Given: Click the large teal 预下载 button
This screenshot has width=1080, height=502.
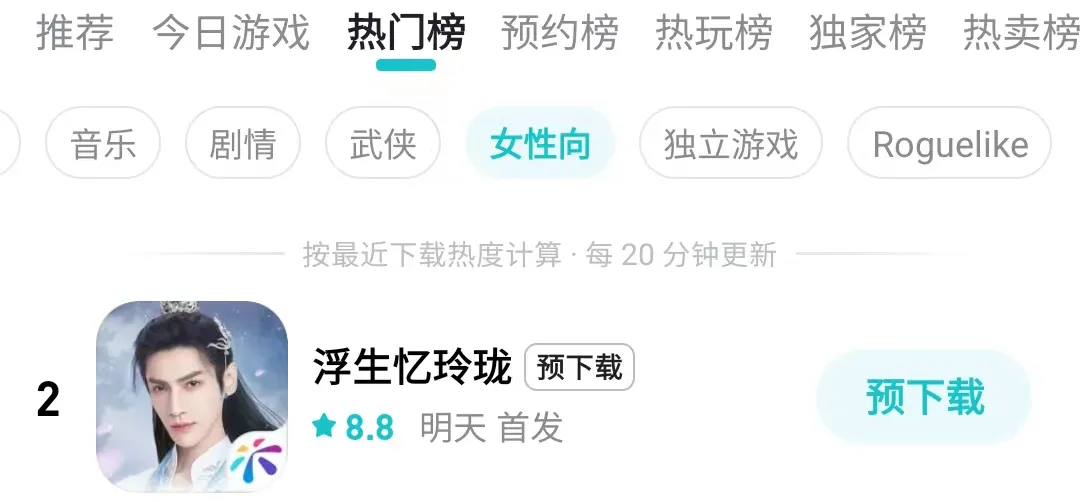Looking at the screenshot, I should (924, 397).
